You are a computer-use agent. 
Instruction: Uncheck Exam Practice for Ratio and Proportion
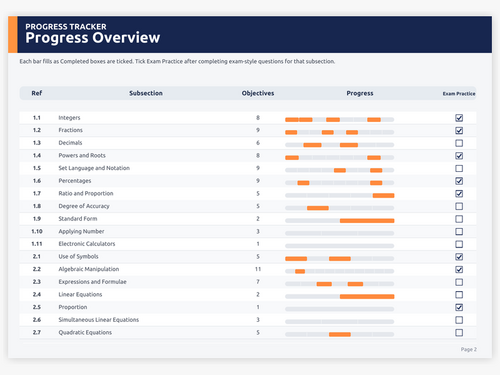459,194
